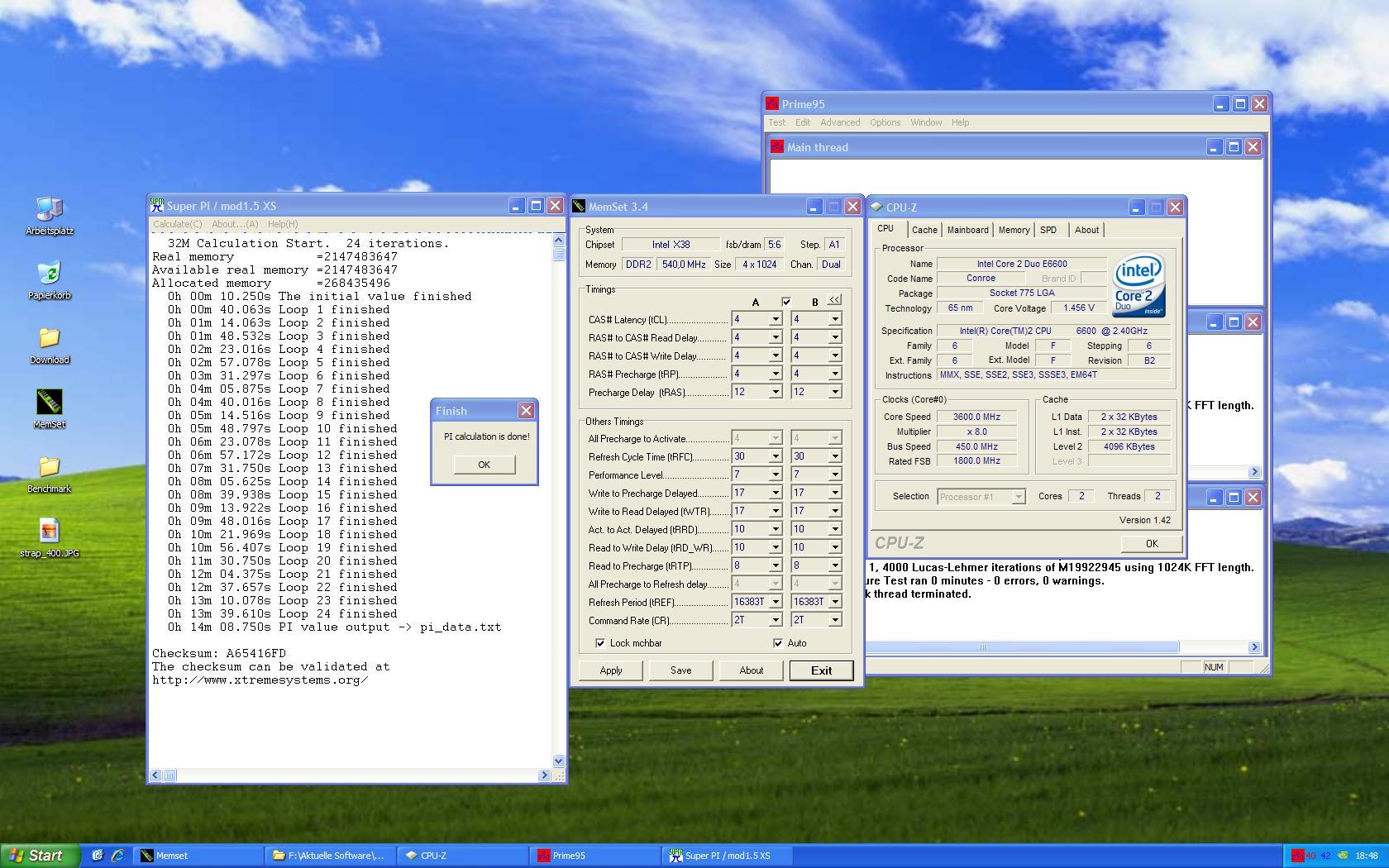Click Save in MemSet

[681, 670]
